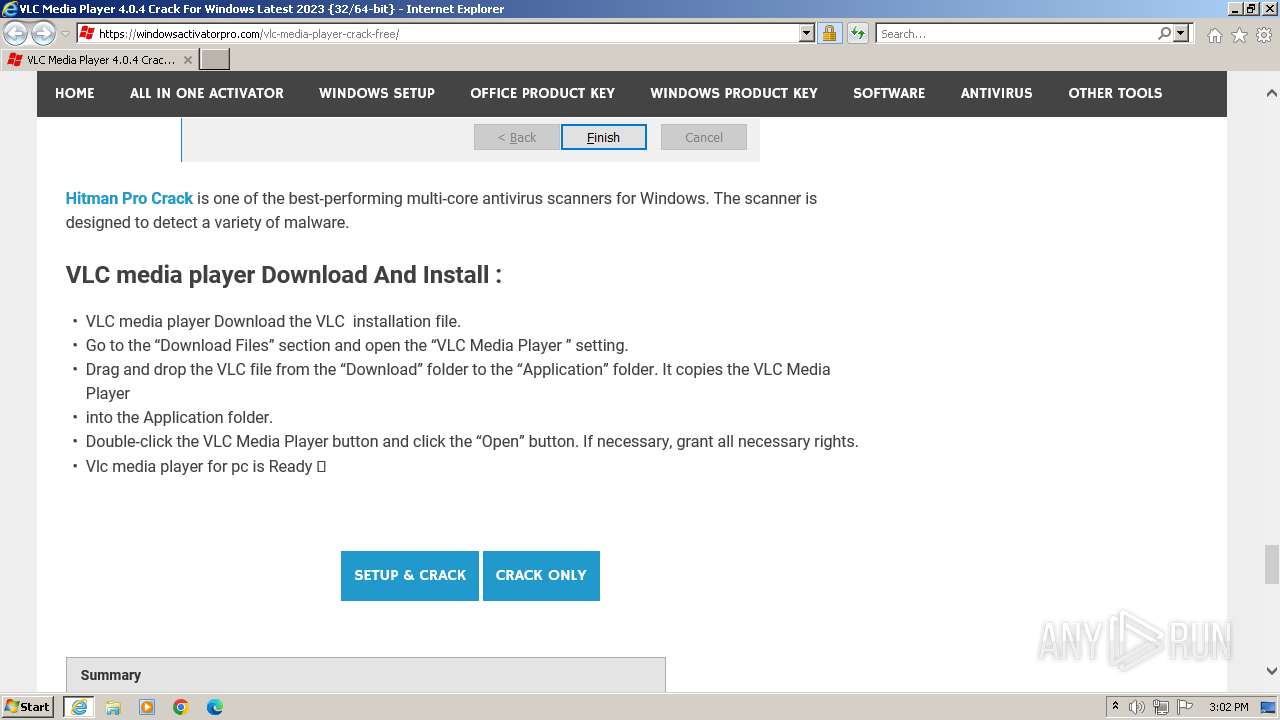Image resolution: width=1280 pixels, height=720 pixels.
Task: Go back with the browser Back arrow
Action: [x=16, y=33]
